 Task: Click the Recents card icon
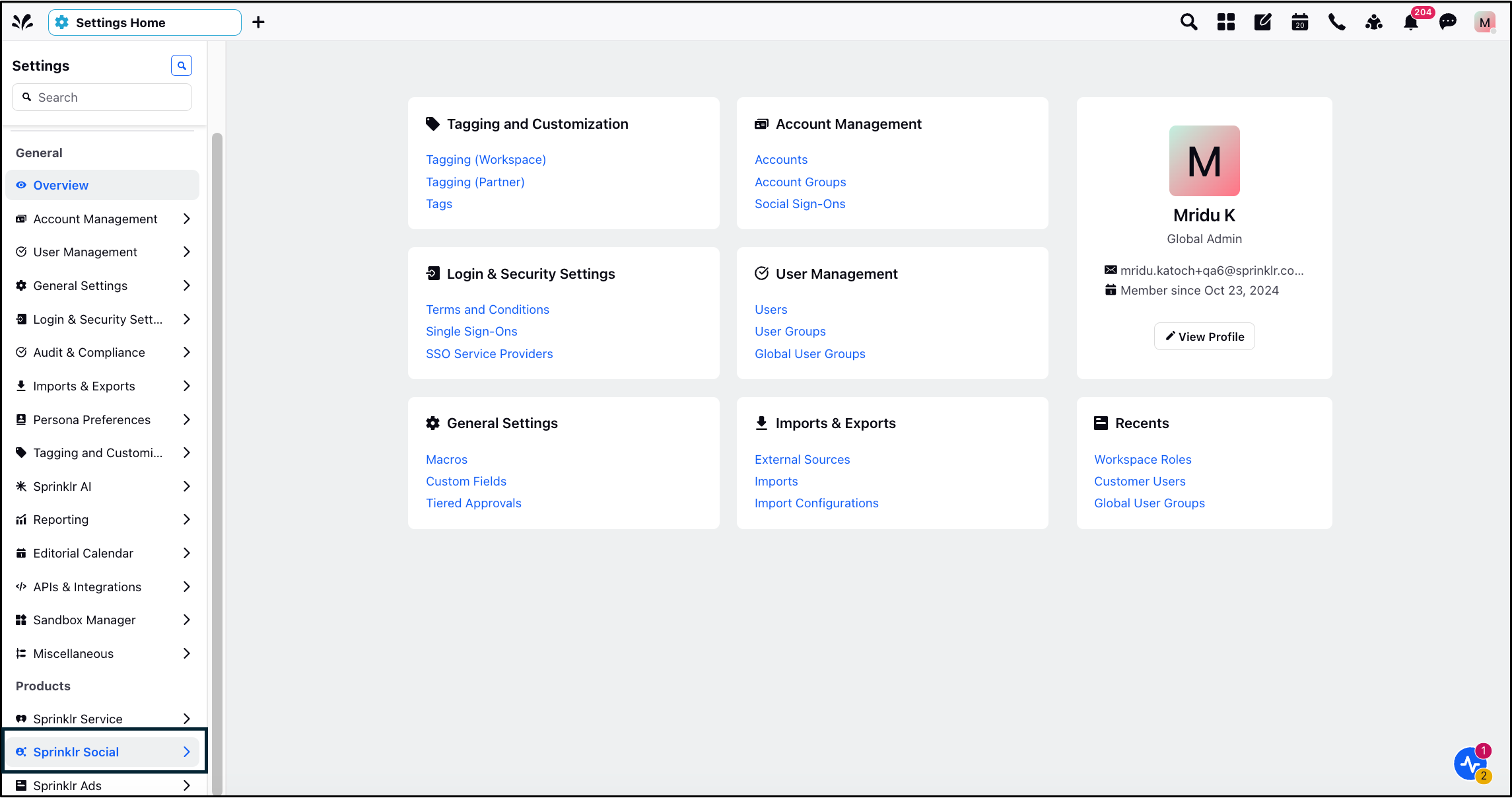(x=1101, y=423)
